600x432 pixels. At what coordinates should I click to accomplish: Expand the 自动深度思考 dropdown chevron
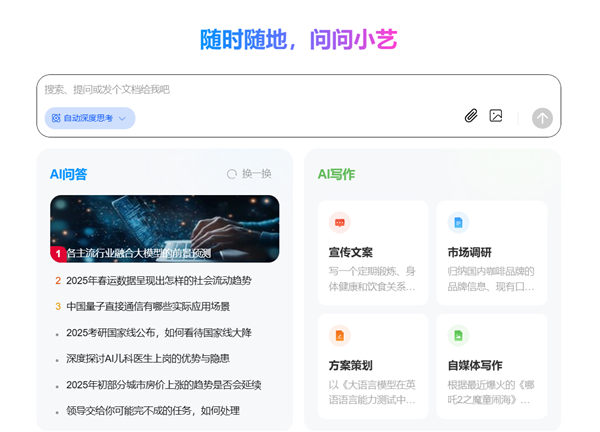pyautogui.click(x=123, y=118)
